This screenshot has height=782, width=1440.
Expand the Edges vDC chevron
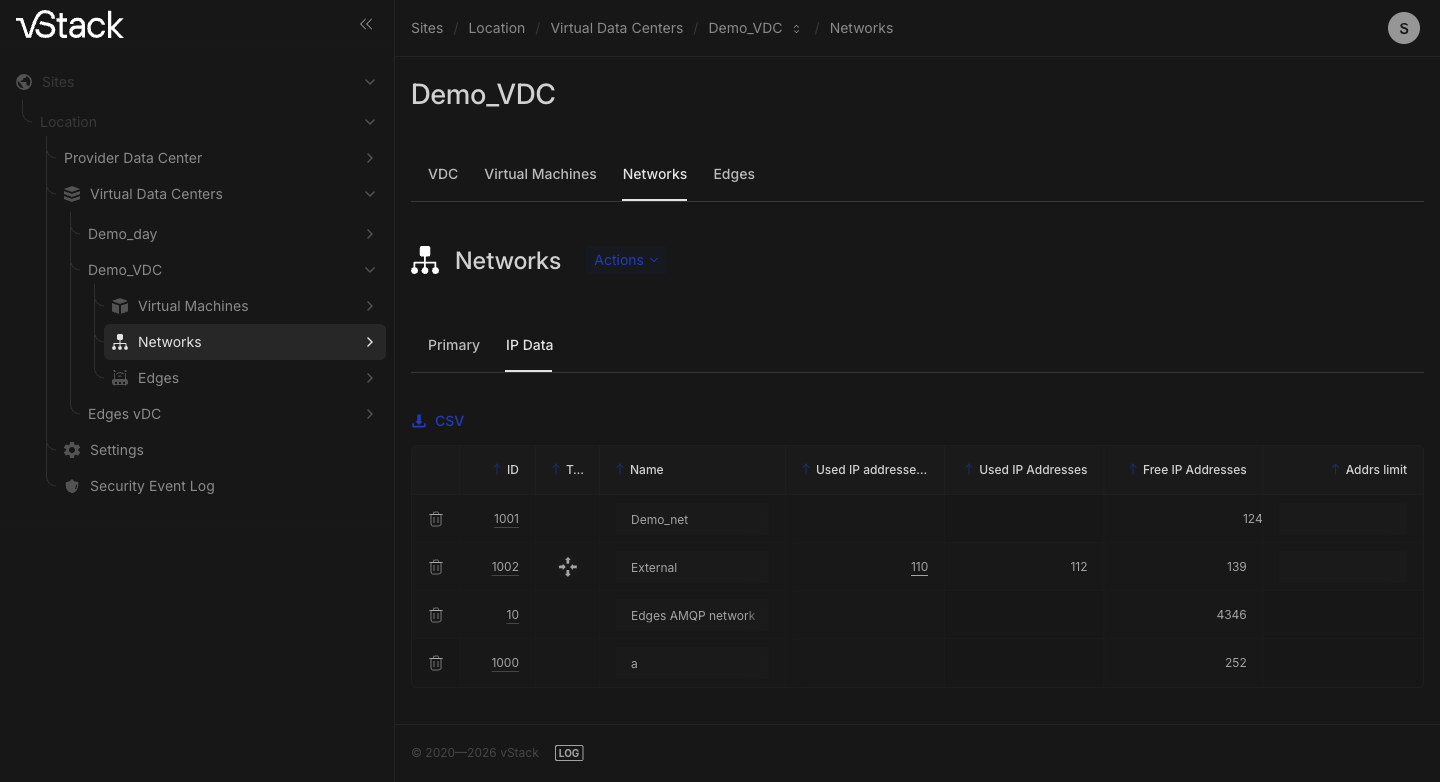(370, 414)
